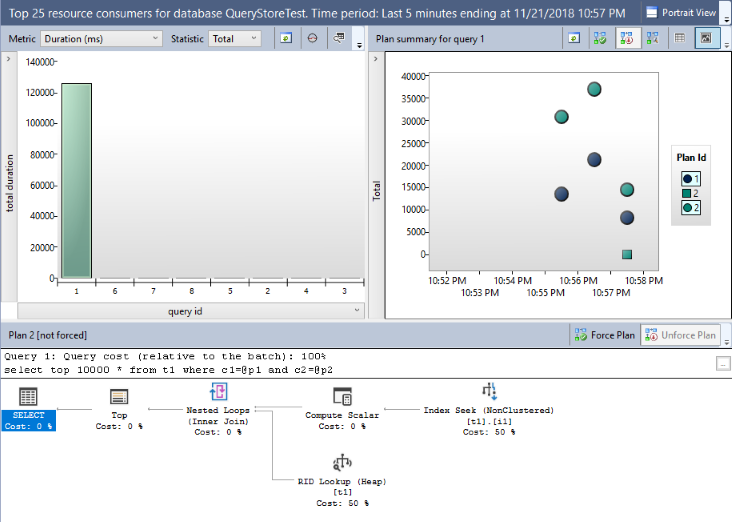Expand the query id axis dropdown
Viewport: 732px width, 522px height.
(x=358, y=311)
